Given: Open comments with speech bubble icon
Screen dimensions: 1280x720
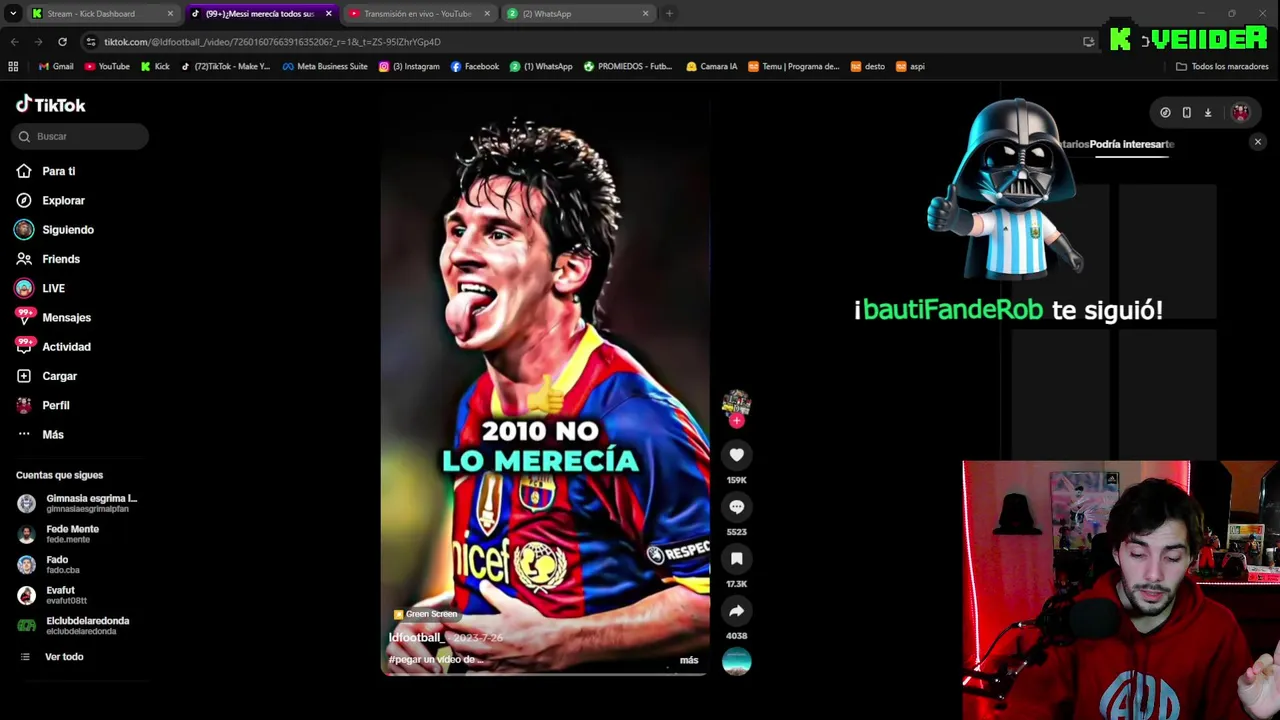Looking at the screenshot, I should click(x=737, y=507).
